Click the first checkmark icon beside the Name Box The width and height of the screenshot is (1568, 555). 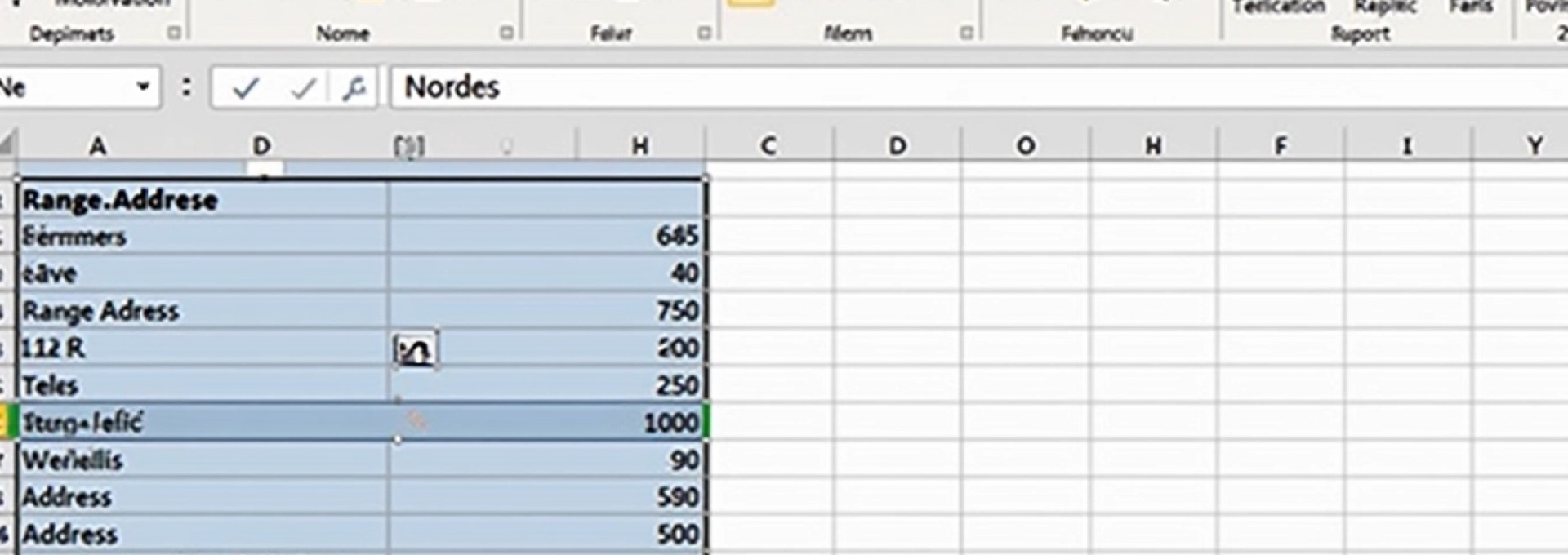(246, 87)
